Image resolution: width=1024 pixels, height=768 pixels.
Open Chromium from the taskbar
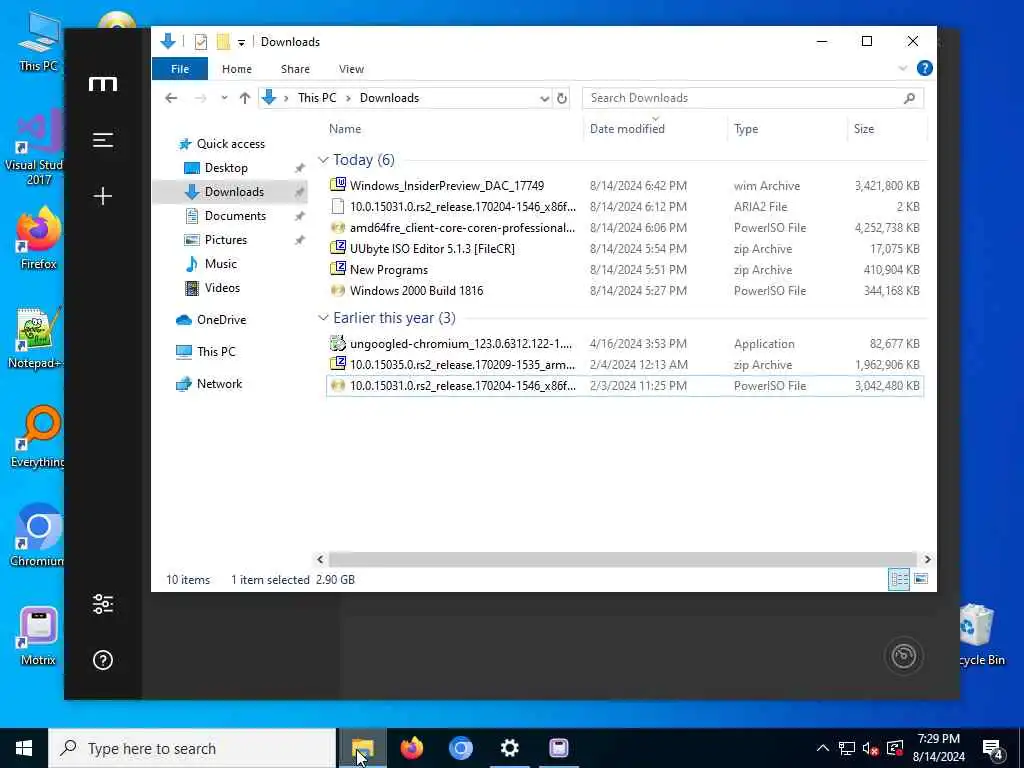pyautogui.click(x=460, y=748)
